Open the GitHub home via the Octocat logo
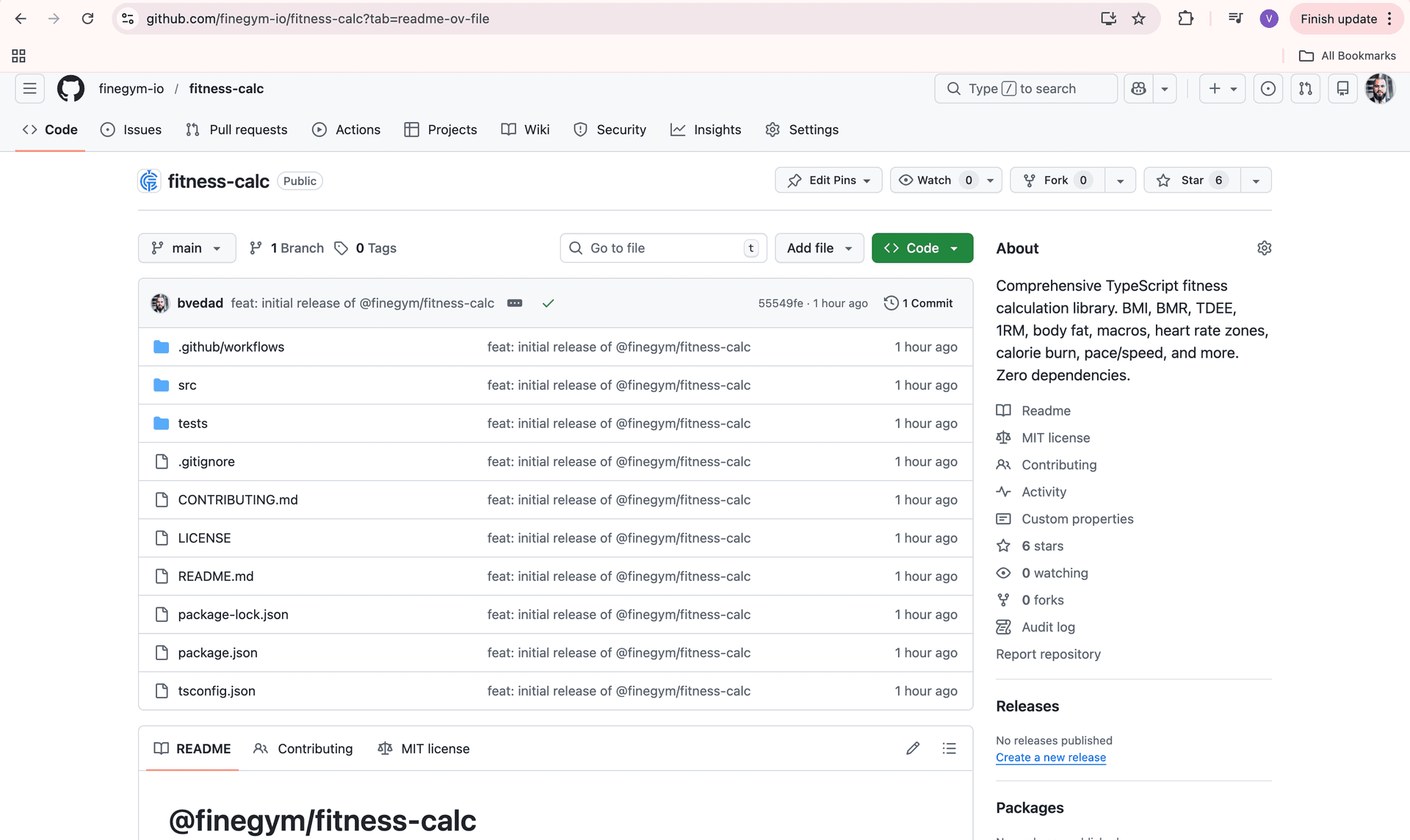Image resolution: width=1410 pixels, height=840 pixels. click(70, 88)
